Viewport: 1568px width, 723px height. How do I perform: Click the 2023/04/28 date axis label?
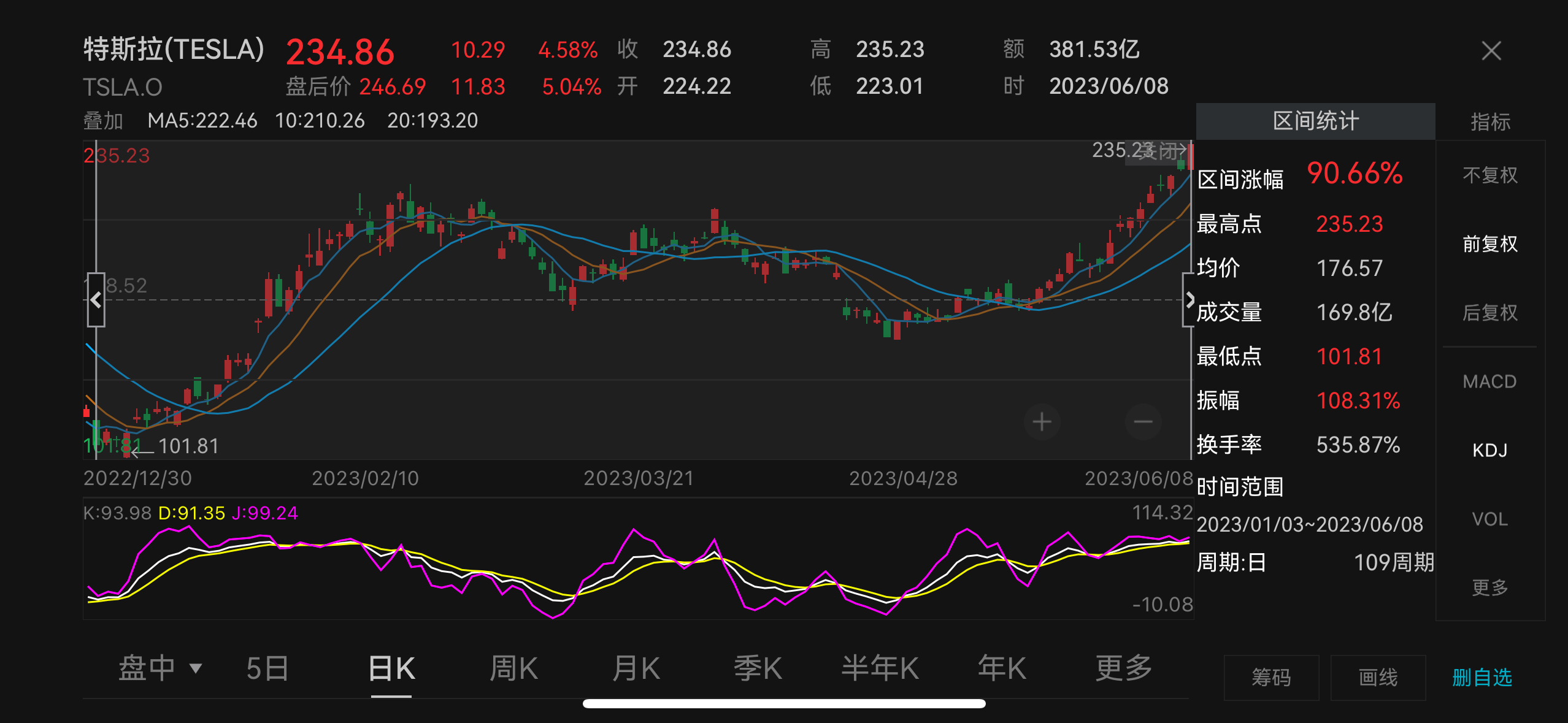[903, 478]
